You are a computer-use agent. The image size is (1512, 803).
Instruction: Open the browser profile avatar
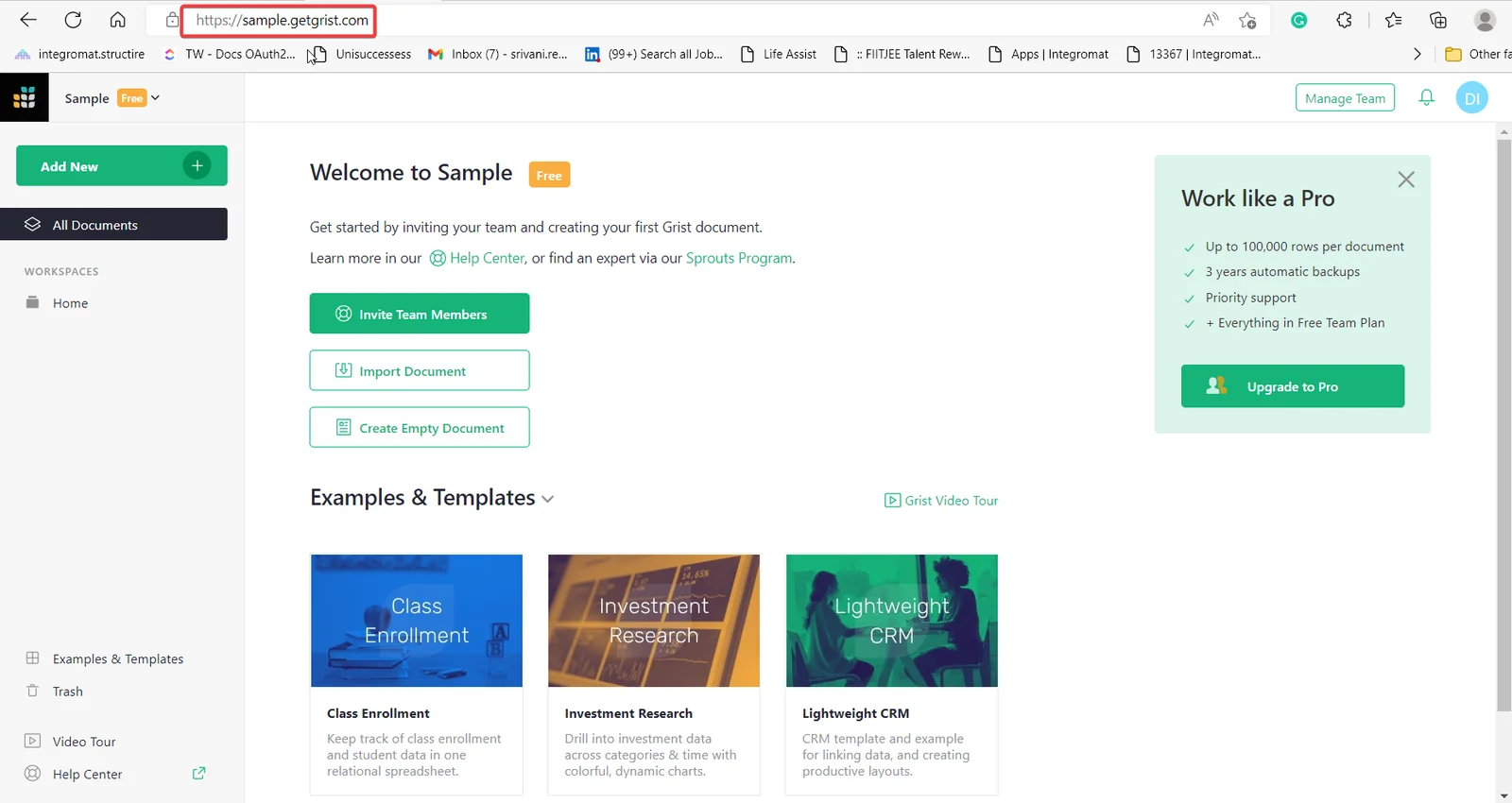tap(1485, 20)
